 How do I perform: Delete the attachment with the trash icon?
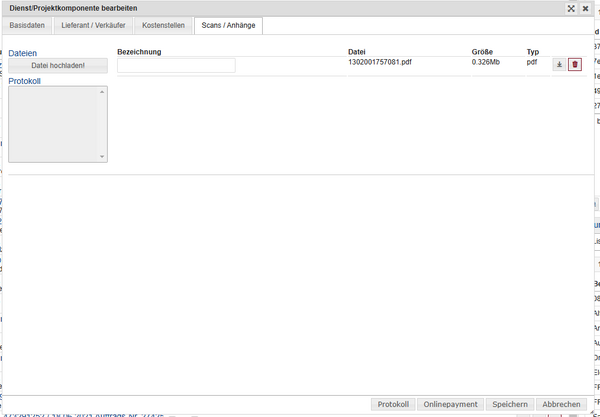point(574,65)
